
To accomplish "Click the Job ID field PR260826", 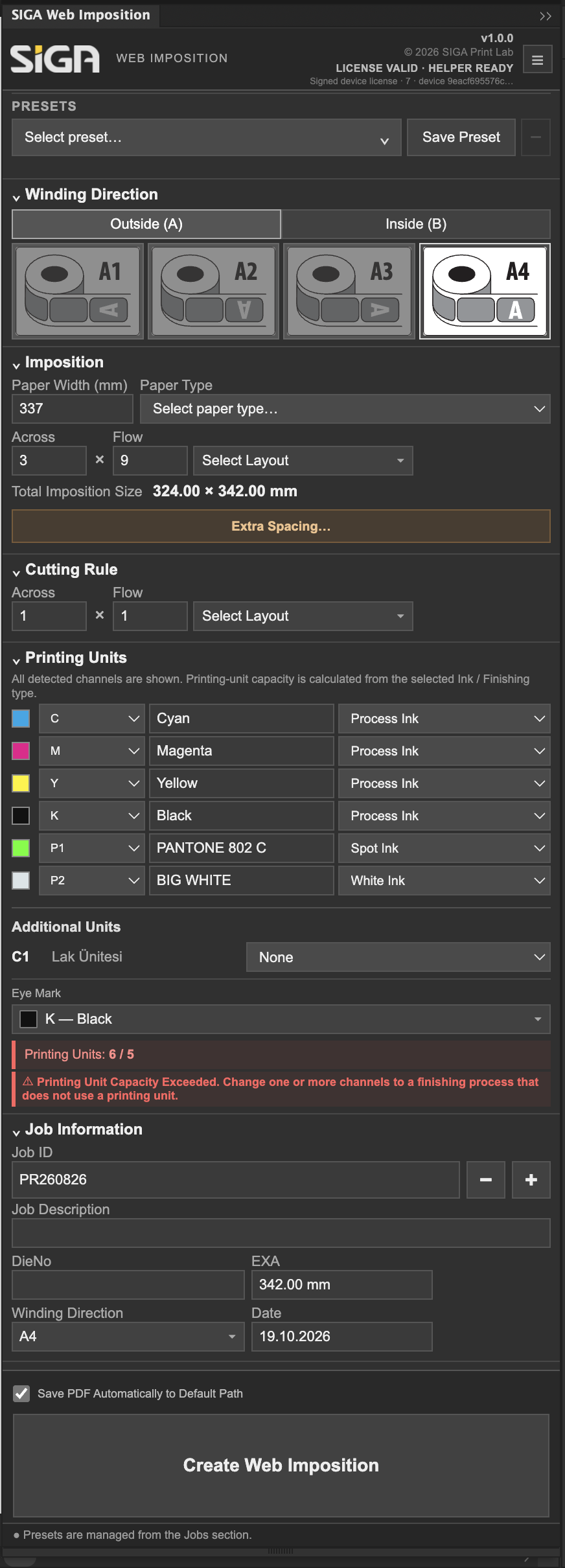I will click(x=236, y=1180).
